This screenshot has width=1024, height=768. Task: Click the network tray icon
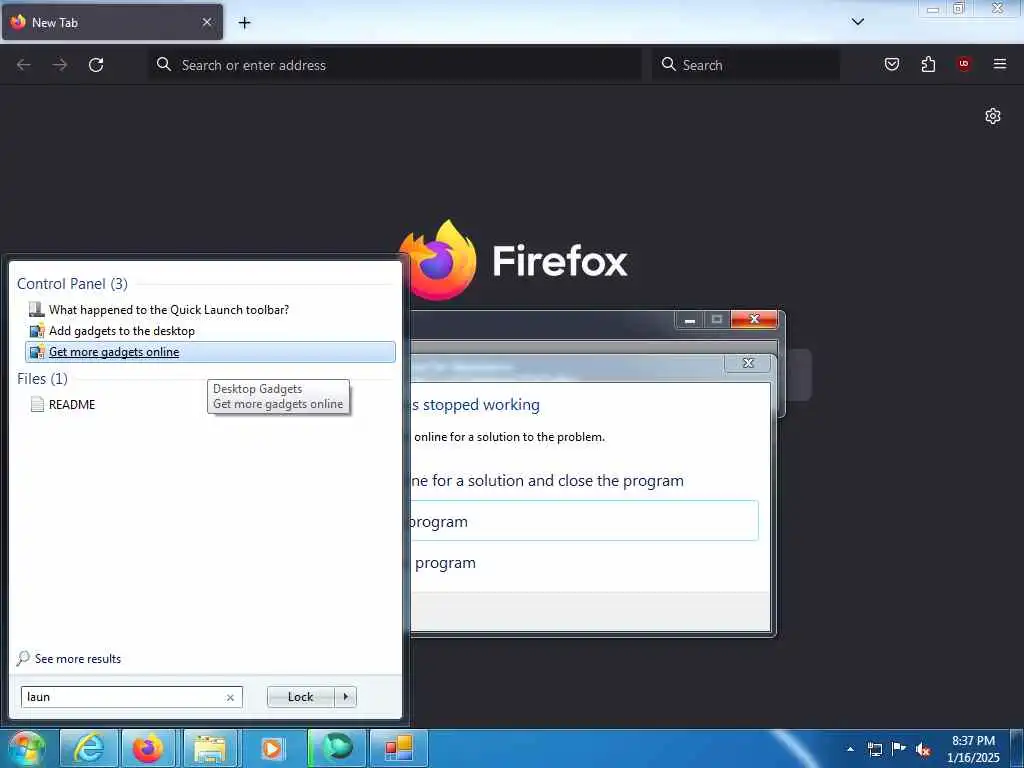[875, 749]
